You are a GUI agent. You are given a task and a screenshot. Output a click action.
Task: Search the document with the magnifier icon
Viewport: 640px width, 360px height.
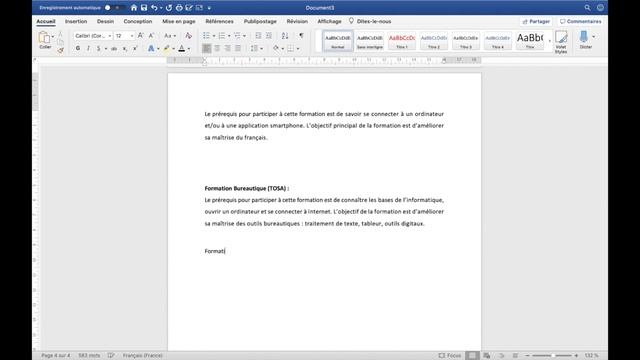click(x=587, y=8)
